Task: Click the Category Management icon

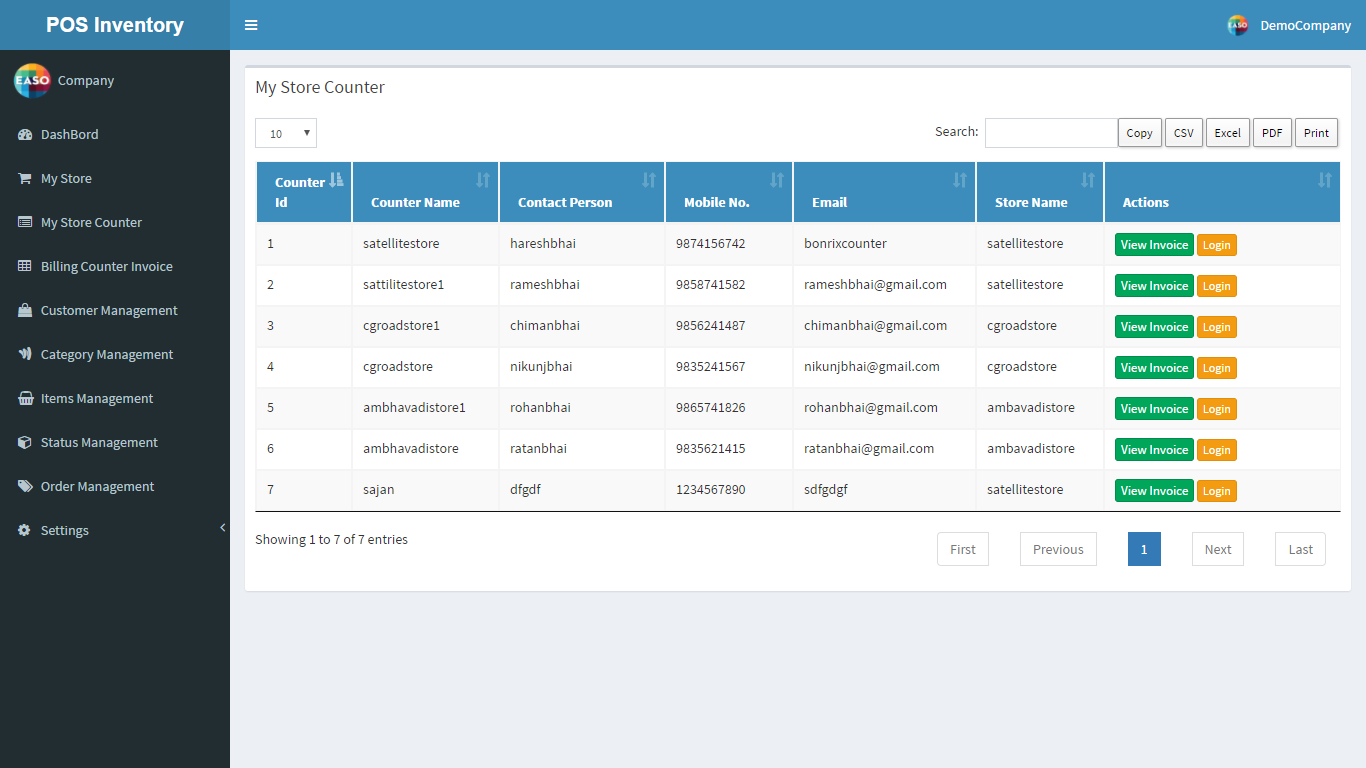Action: pyautogui.click(x=25, y=354)
